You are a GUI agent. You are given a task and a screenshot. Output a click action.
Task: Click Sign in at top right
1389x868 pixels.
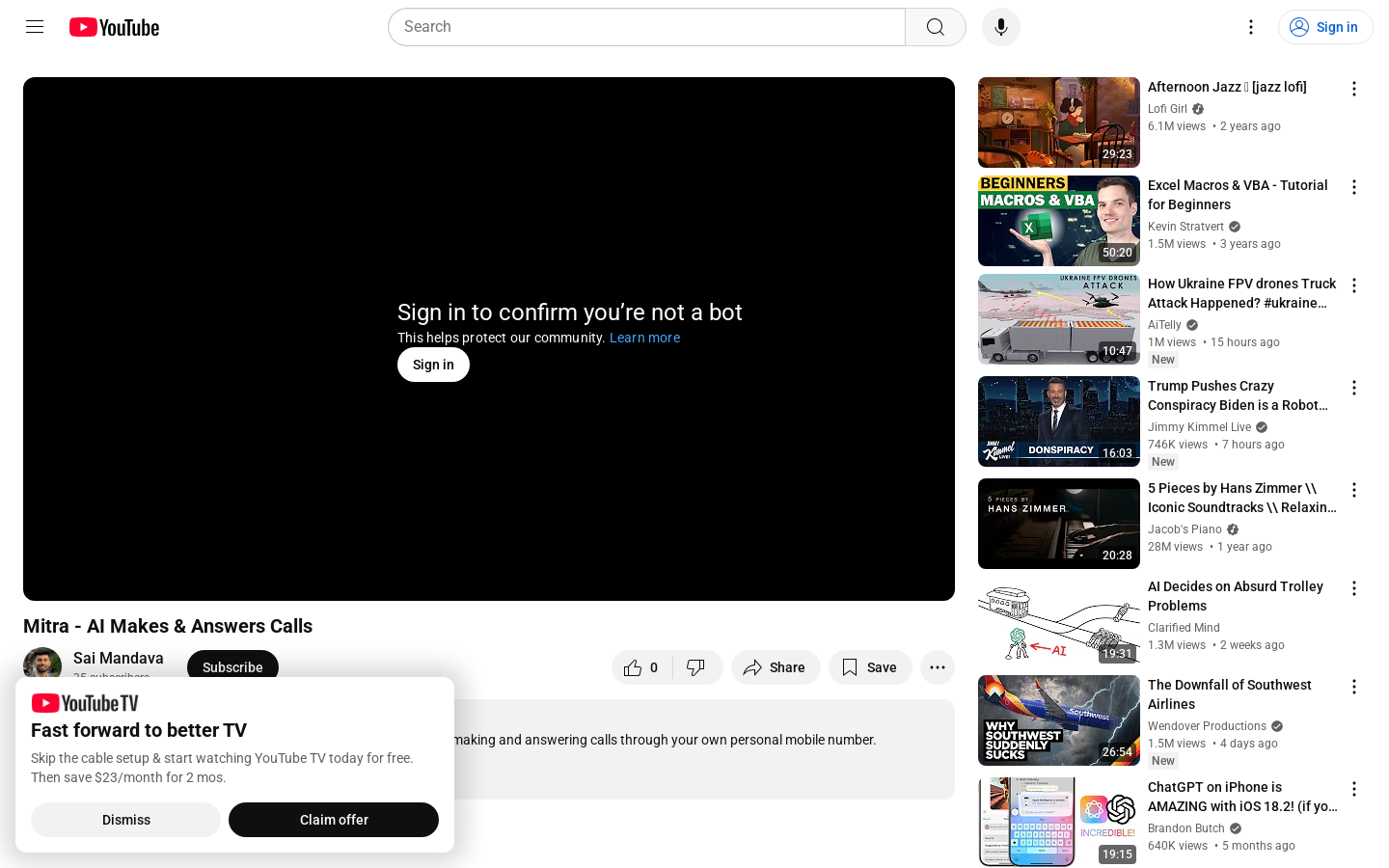coord(1324,27)
